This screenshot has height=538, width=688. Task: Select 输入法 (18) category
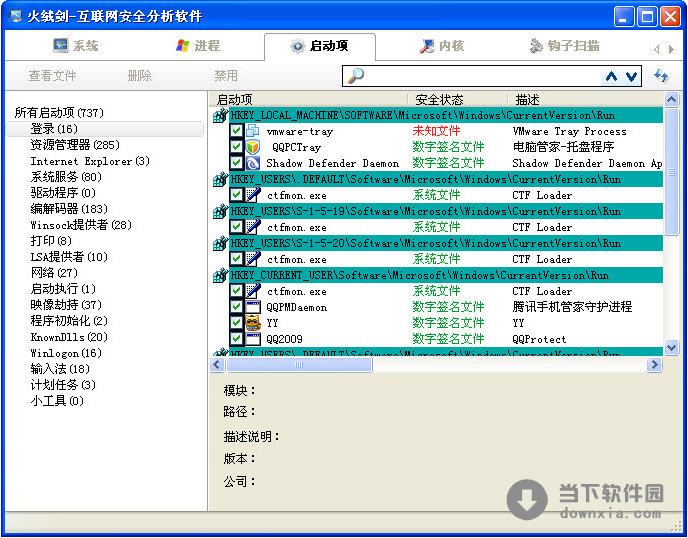click(60, 369)
